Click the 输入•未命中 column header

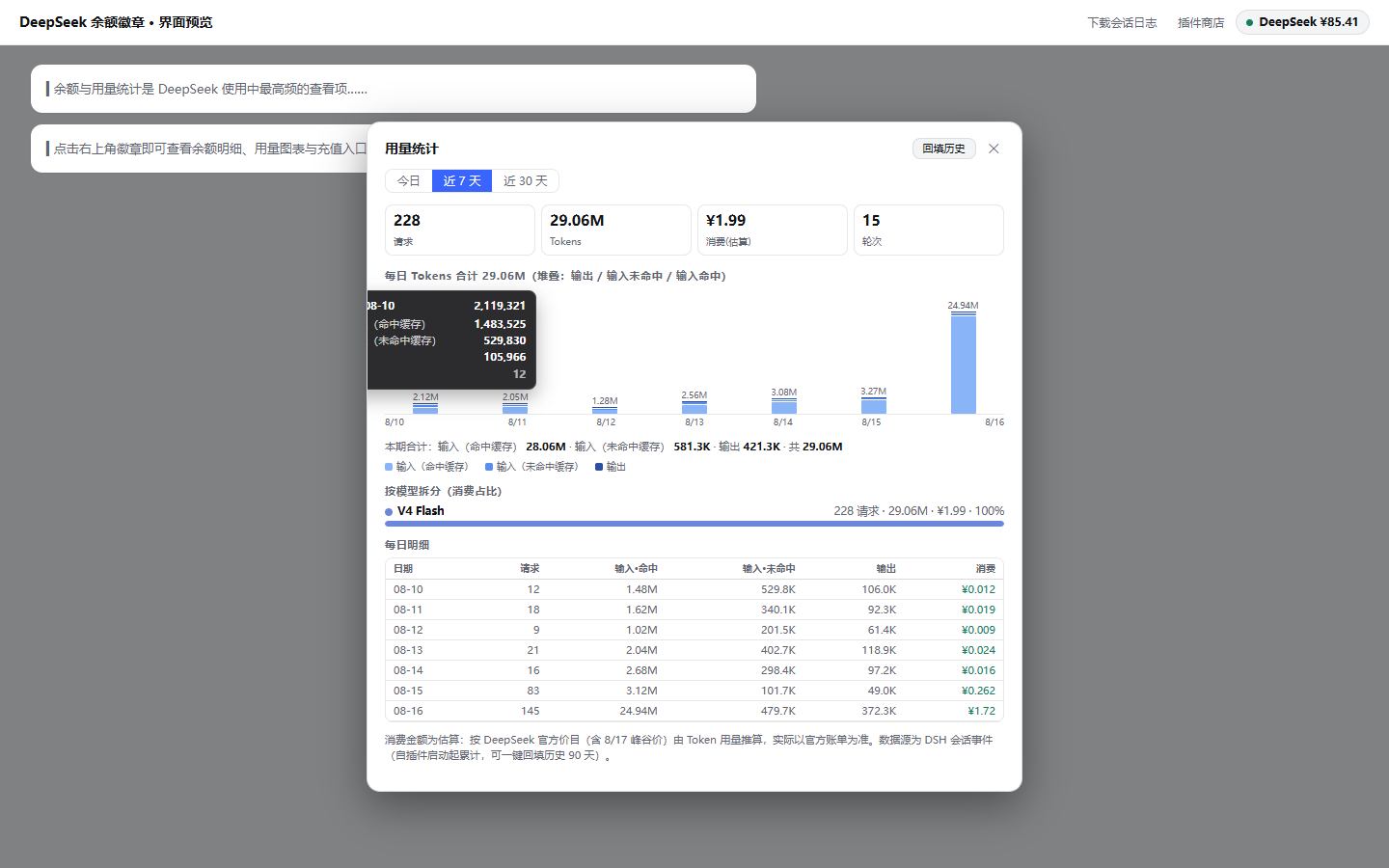pos(769,569)
